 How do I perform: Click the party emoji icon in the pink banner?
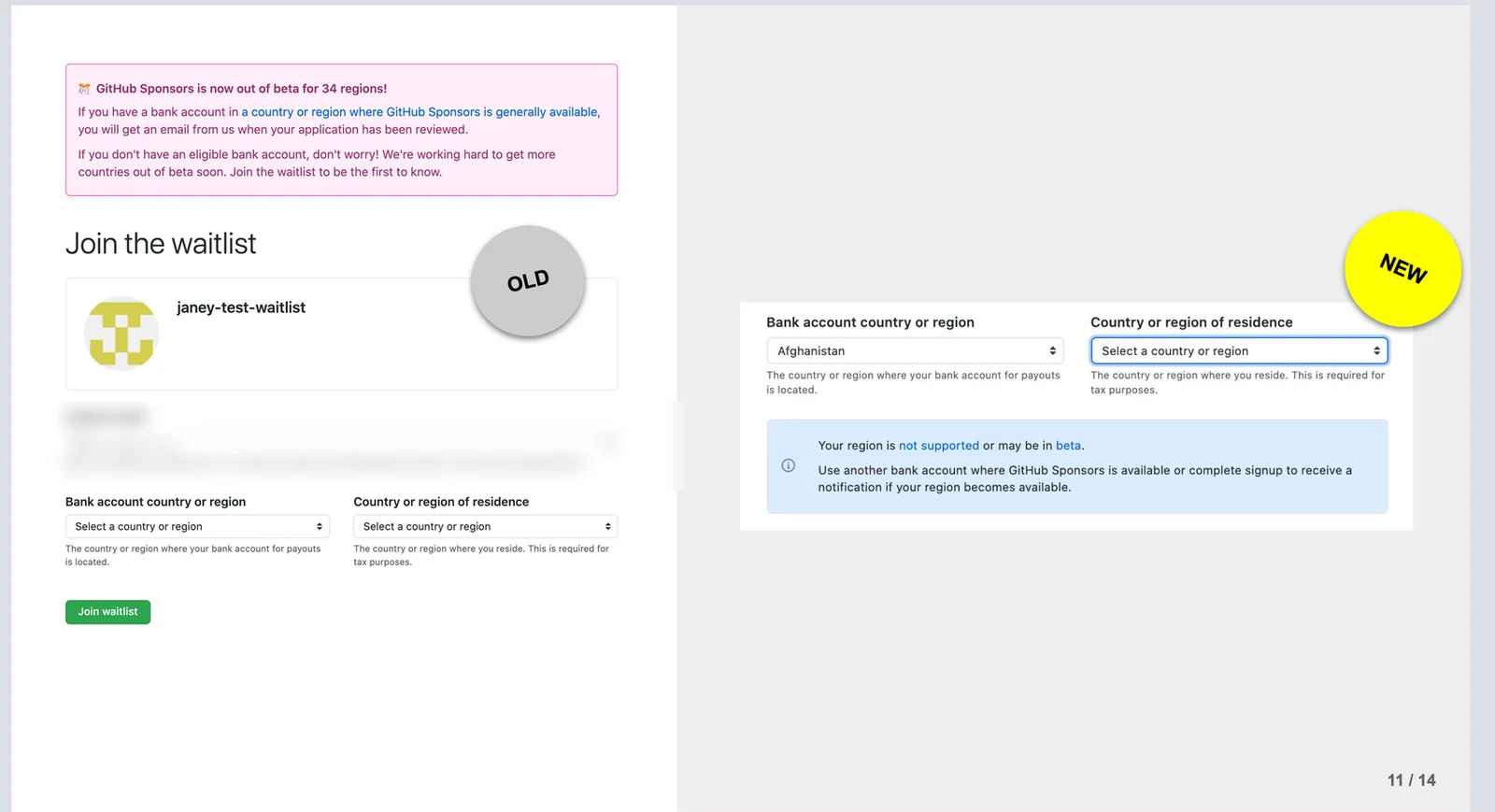[84, 89]
